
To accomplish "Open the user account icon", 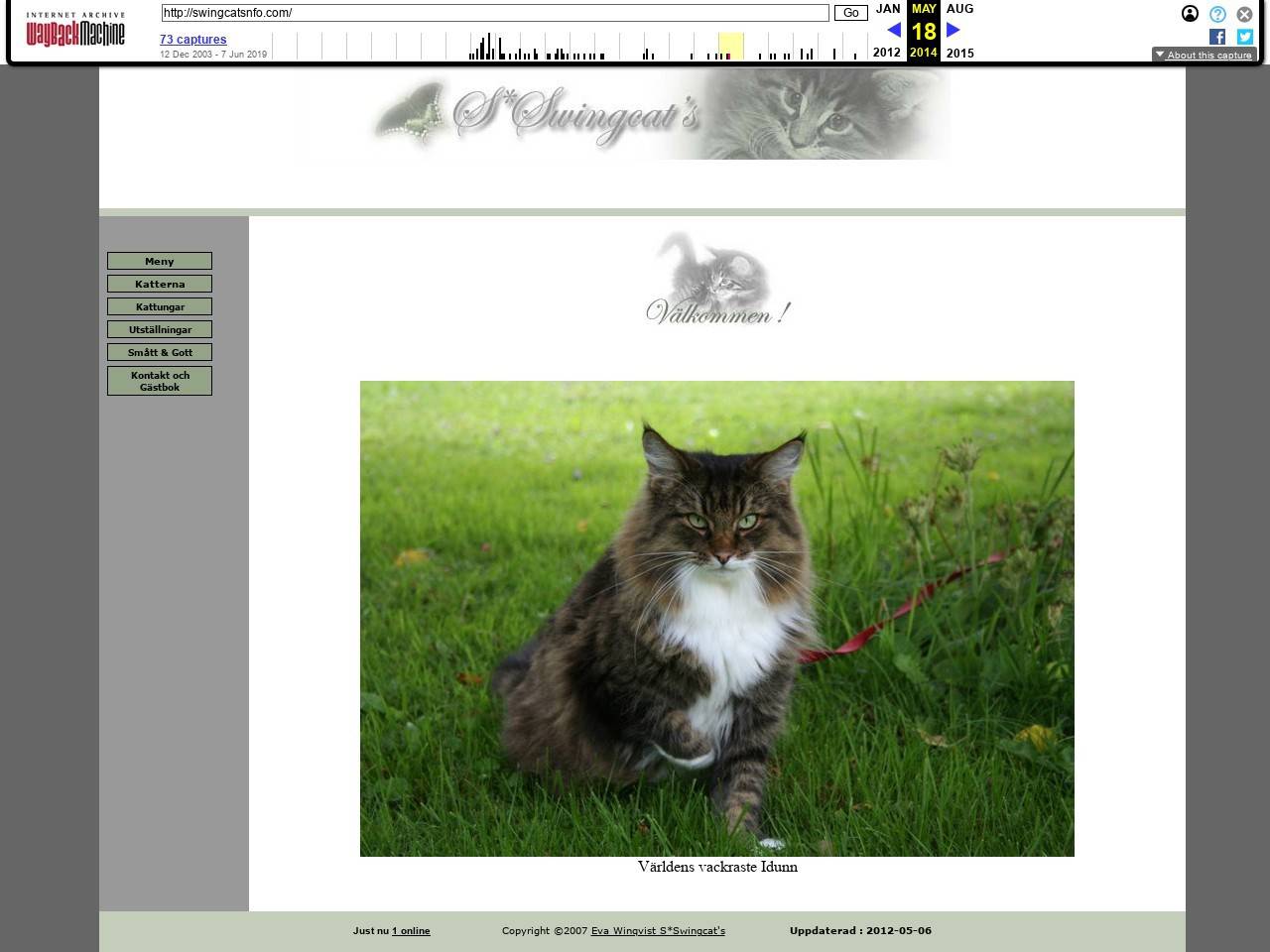I will 1190,14.
